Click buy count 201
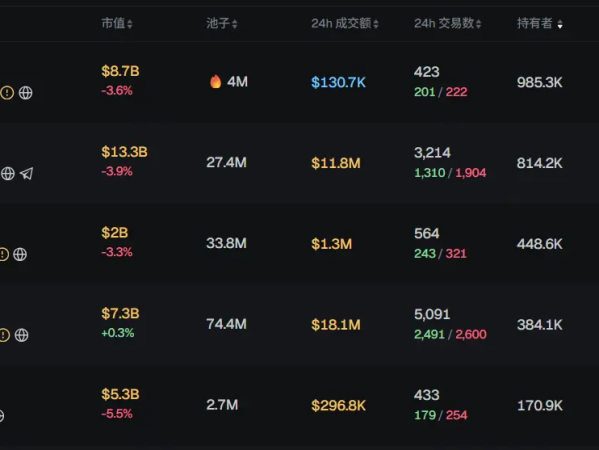Image resolution: width=599 pixels, height=450 pixels. click(425, 92)
